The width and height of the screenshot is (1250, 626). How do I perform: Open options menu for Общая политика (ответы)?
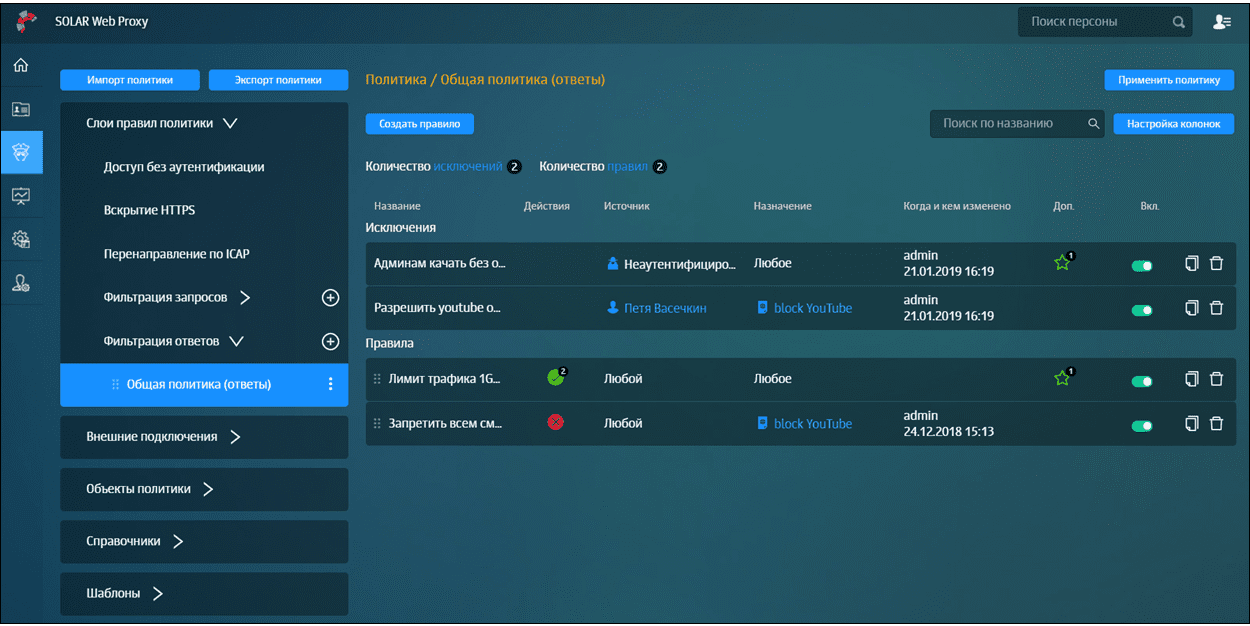(331, 384)
